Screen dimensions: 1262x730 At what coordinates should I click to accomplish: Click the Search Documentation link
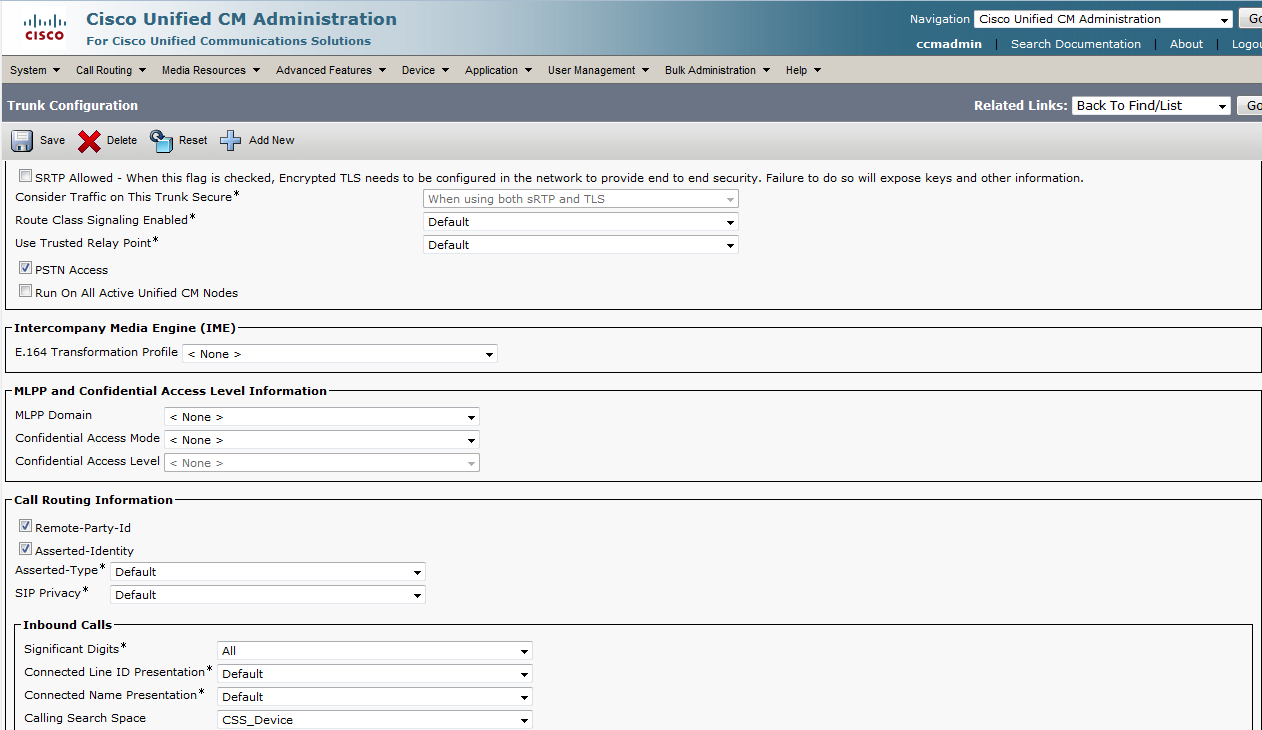pyautogui.click(x=1076, y=44)
